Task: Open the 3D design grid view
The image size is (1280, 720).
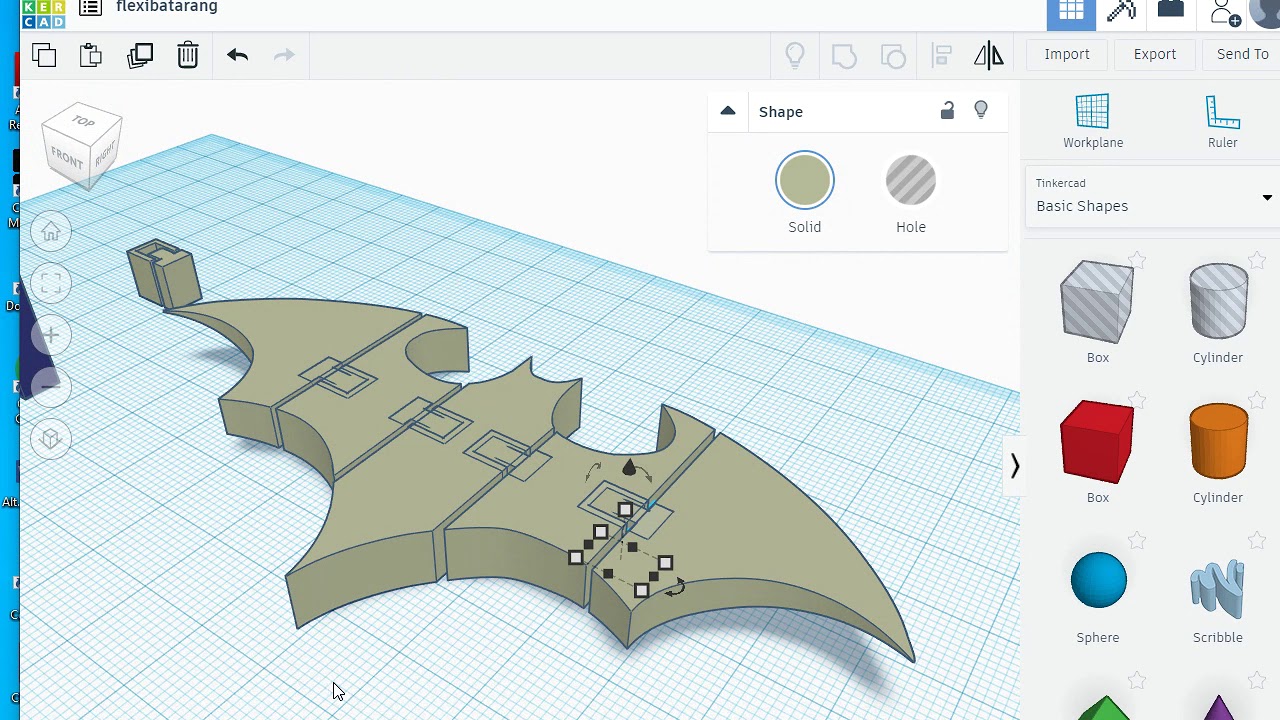Action: [1071, 11]
